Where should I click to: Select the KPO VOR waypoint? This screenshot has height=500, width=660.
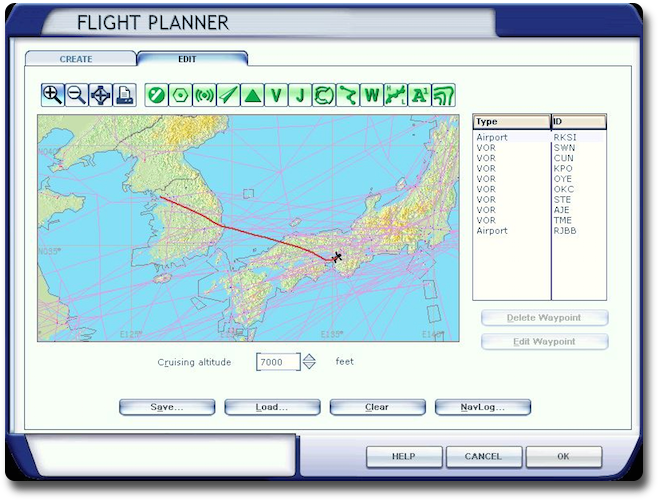click(x=539, y=168)
